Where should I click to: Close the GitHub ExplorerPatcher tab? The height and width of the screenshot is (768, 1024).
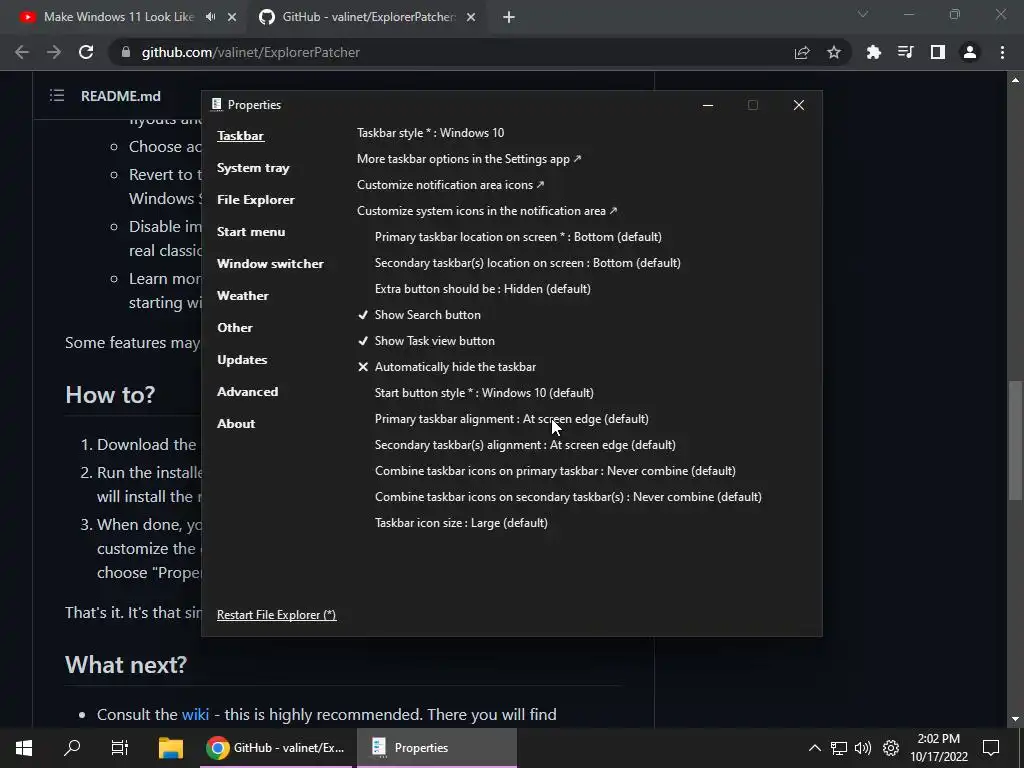471,17
